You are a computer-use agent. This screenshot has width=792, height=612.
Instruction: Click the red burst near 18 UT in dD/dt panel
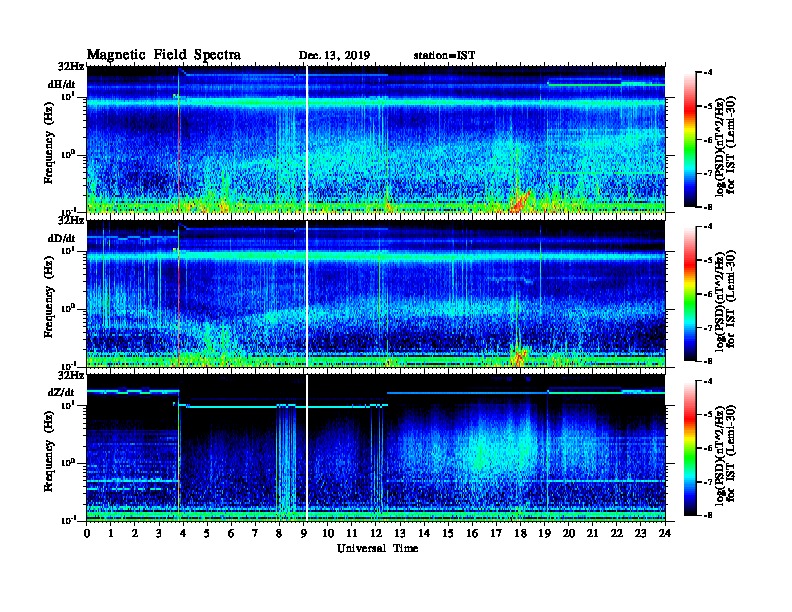click(519, 358)
